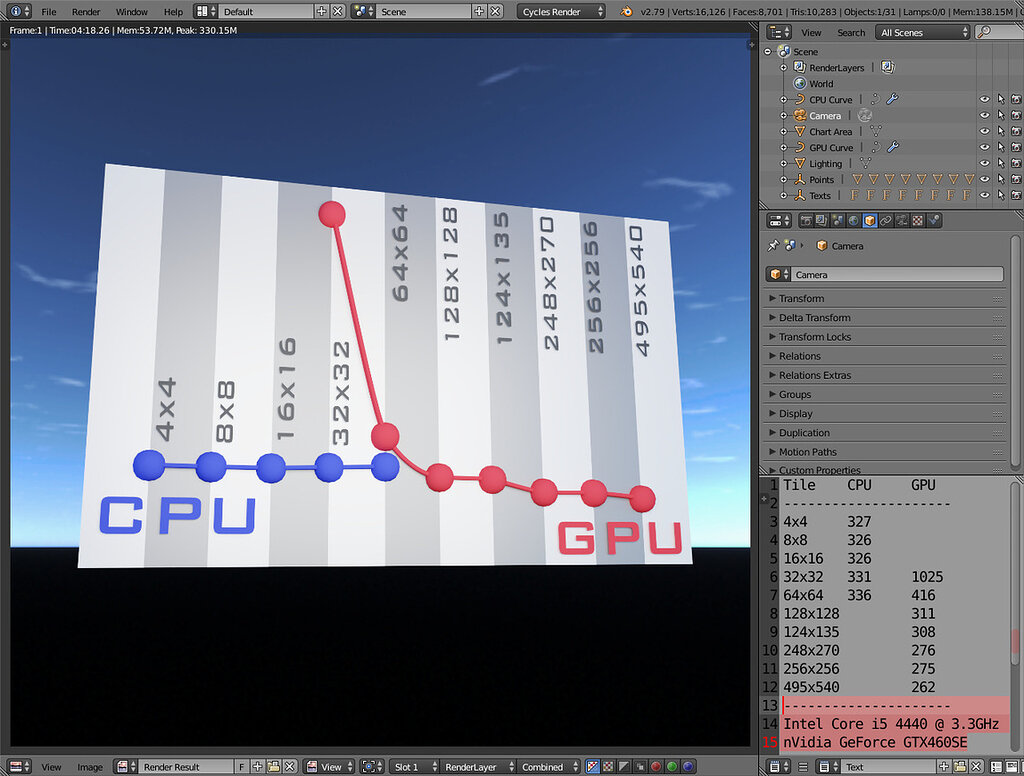Expand the Delta Transform panel
The height and width of the screenshot is (776, 1024).
click(885, 317)
